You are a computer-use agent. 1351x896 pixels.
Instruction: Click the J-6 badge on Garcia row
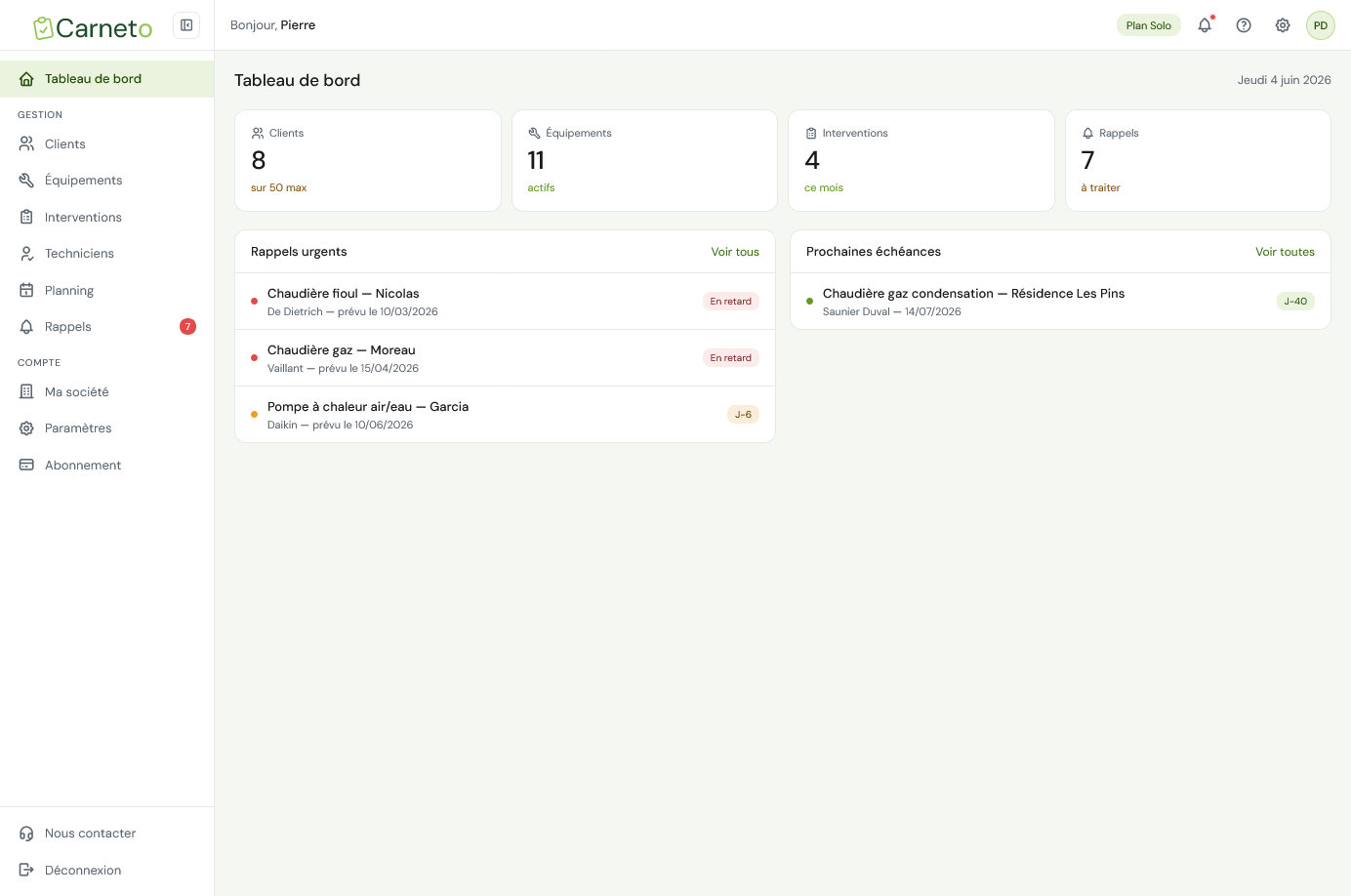[x=743, y=415]
